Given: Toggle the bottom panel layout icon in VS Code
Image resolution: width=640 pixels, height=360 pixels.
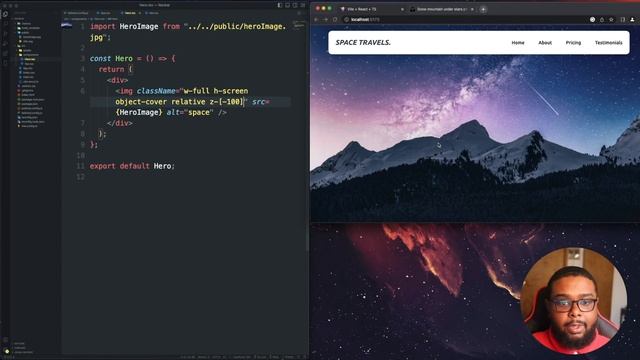Looking at the screenshot, I should click(287, 5).
